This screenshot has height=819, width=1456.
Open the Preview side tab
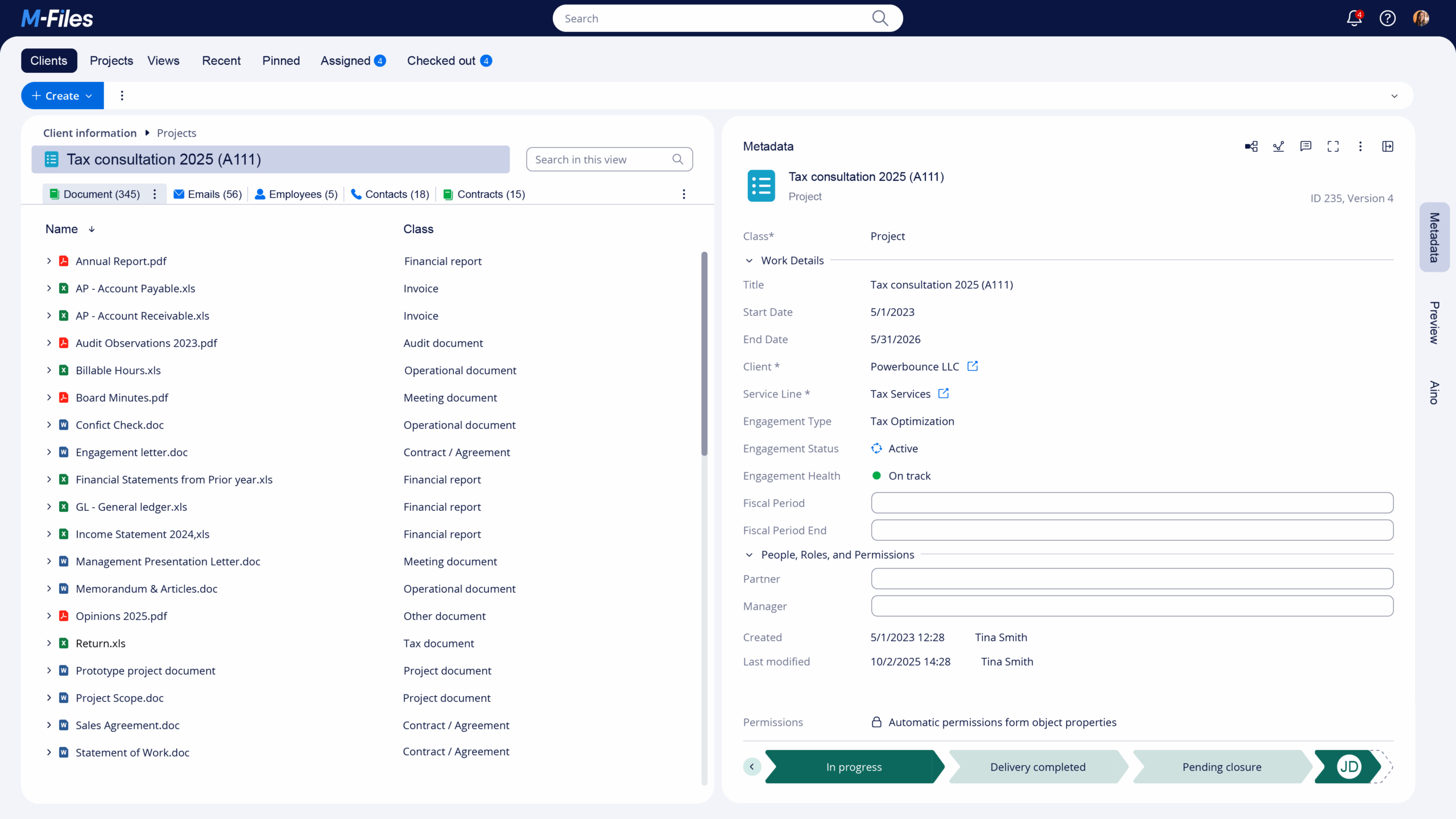pyautogui.click(x=1434, y=322)
